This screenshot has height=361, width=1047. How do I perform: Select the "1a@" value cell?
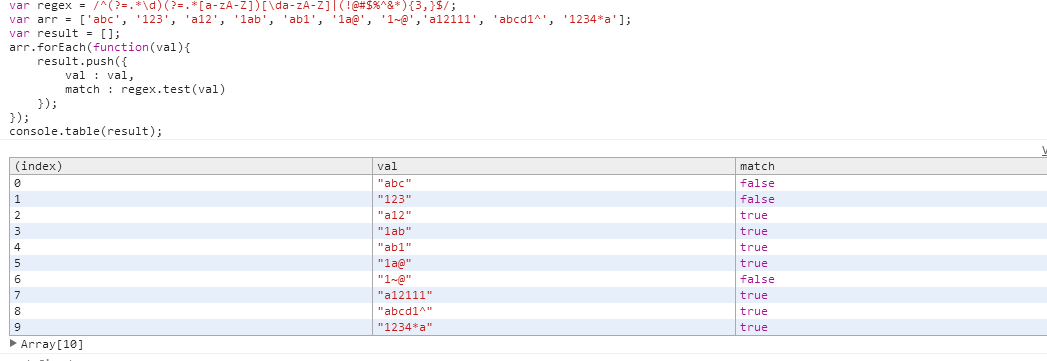pos(554,263)
